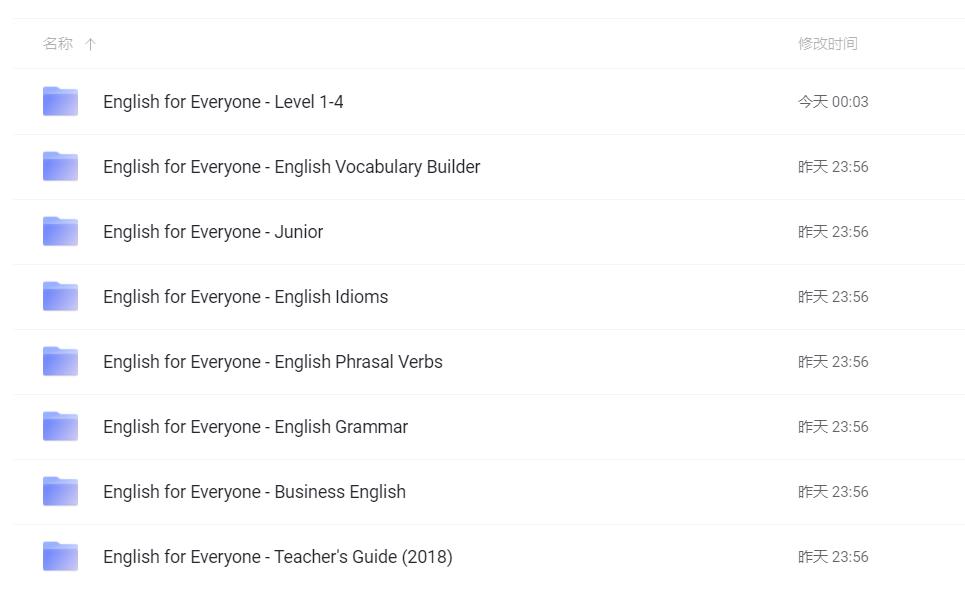
Task: Click the English Phrasal Verbs folder icon
Action: [60, 361]
